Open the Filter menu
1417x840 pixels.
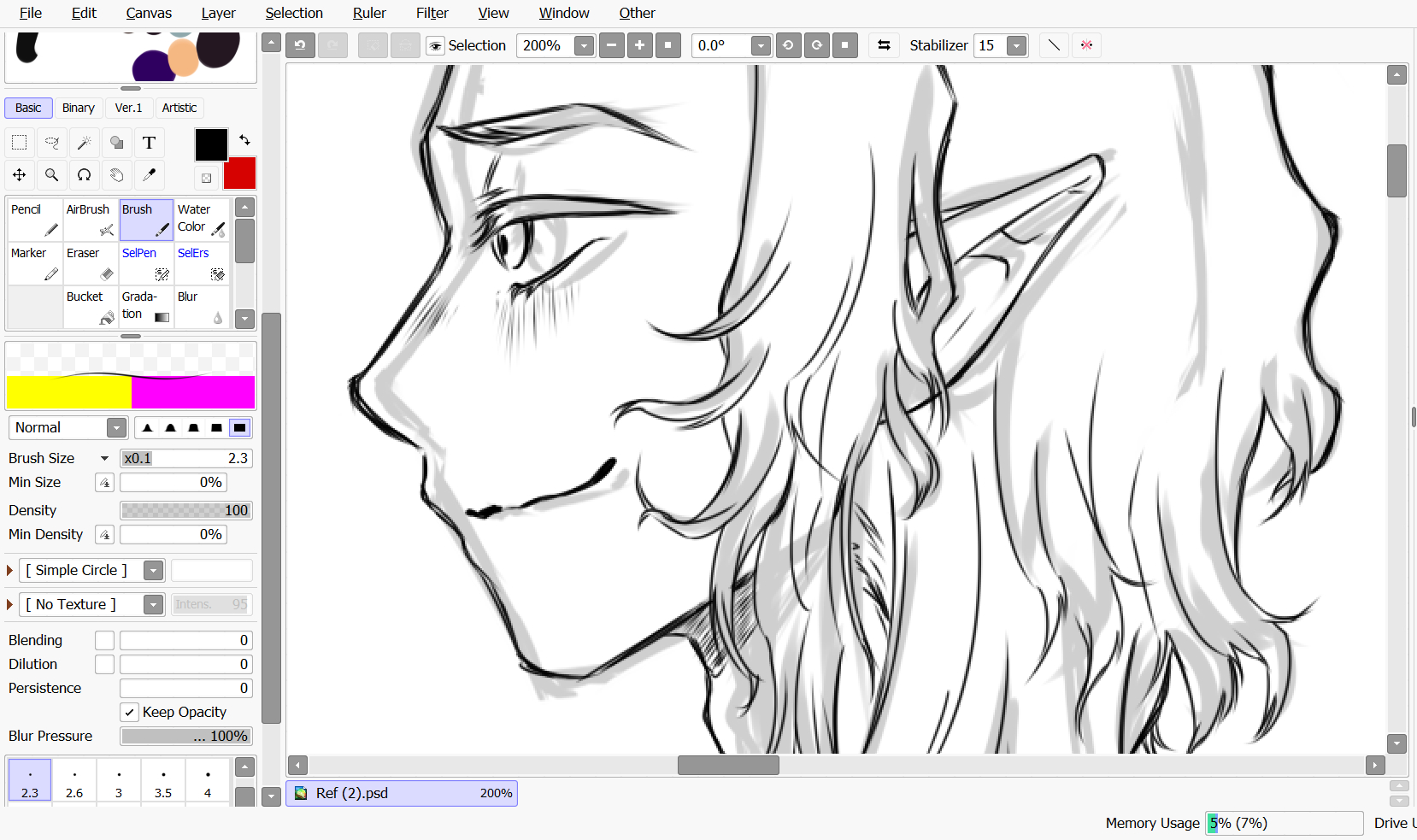click(432, 13)
